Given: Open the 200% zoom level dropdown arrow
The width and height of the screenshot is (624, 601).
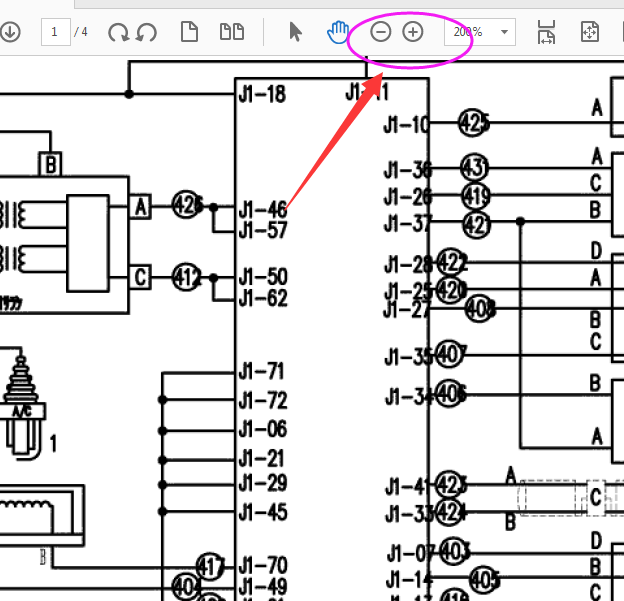Looking at the screenshot, I should click(504, 32).
